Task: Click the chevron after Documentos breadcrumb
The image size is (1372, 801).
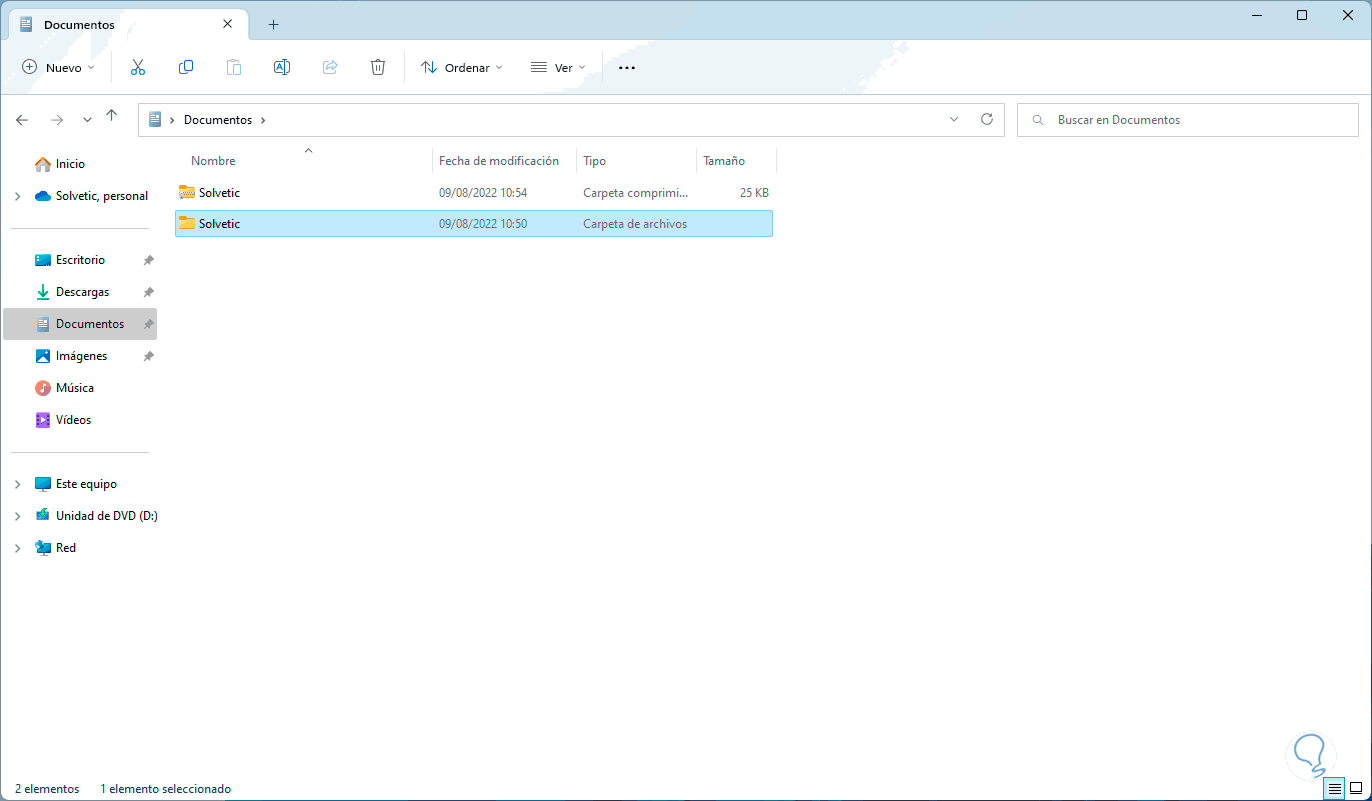Action: pos(263,120)
